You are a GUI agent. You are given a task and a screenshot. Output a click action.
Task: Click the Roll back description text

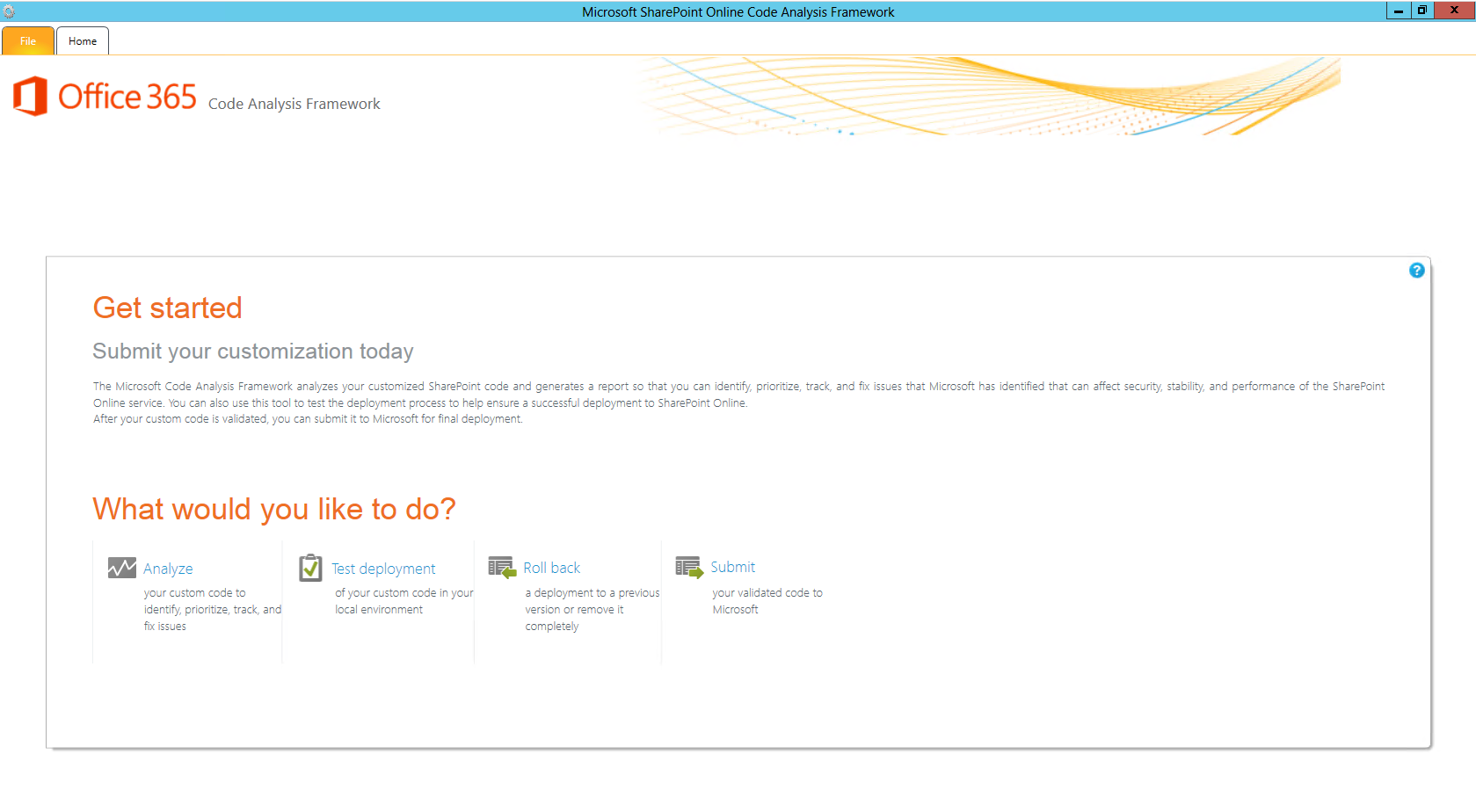click(x=592, y=609)
